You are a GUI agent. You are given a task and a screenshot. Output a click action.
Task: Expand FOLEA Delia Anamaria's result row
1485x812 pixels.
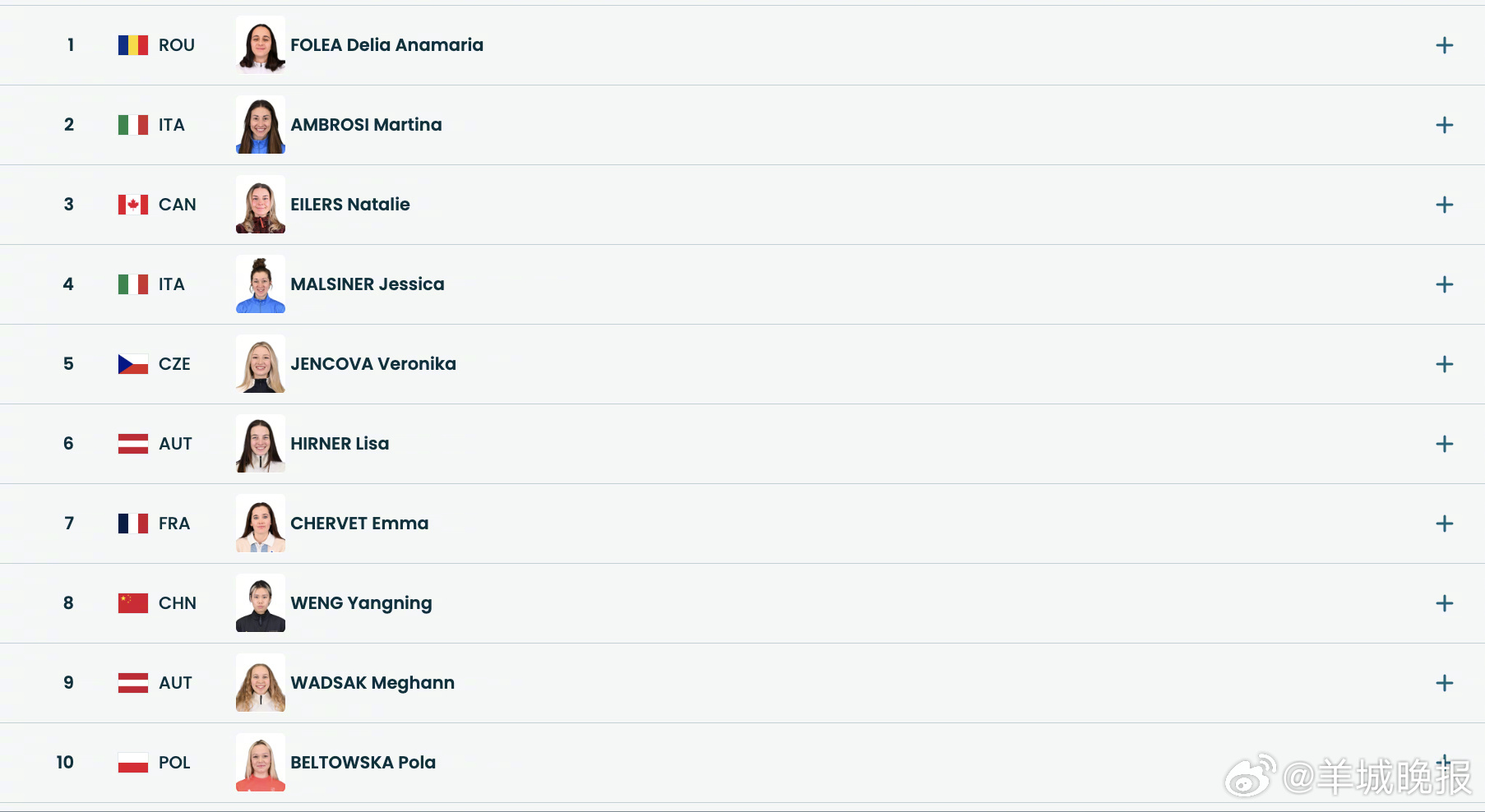pyautogui.click(x=1444, y=45)
